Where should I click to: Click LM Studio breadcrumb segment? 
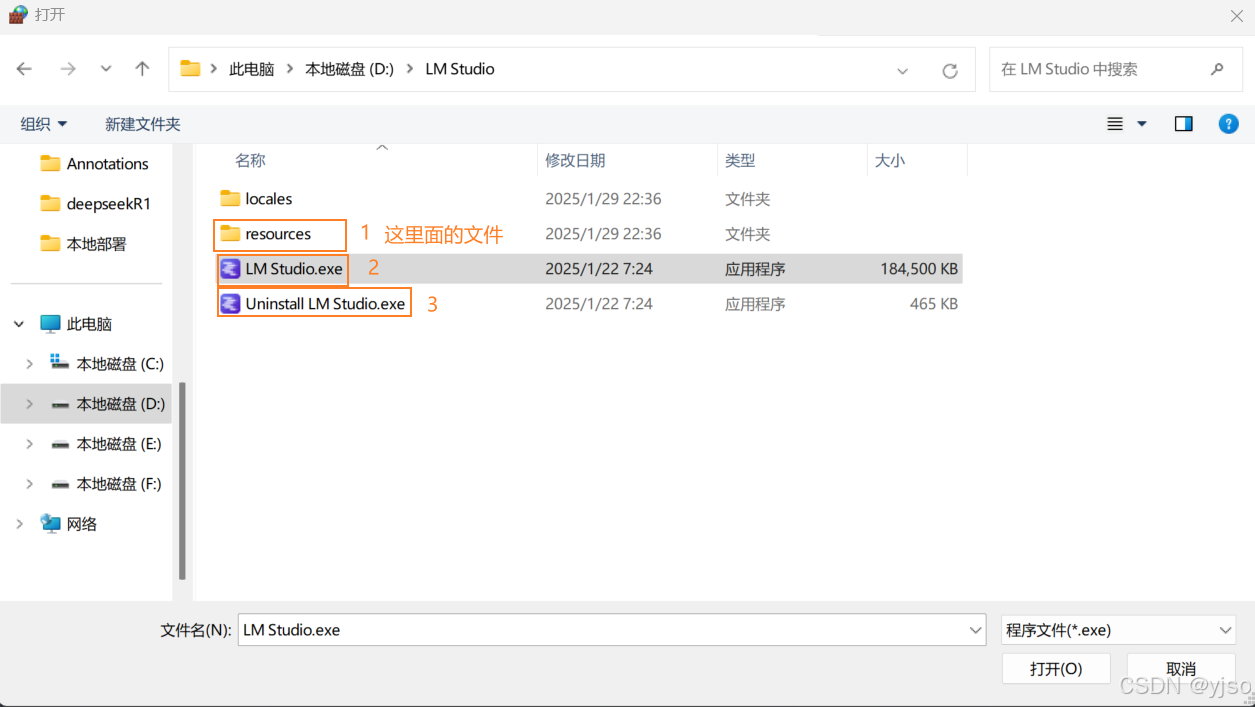click(x=460, y=69)
